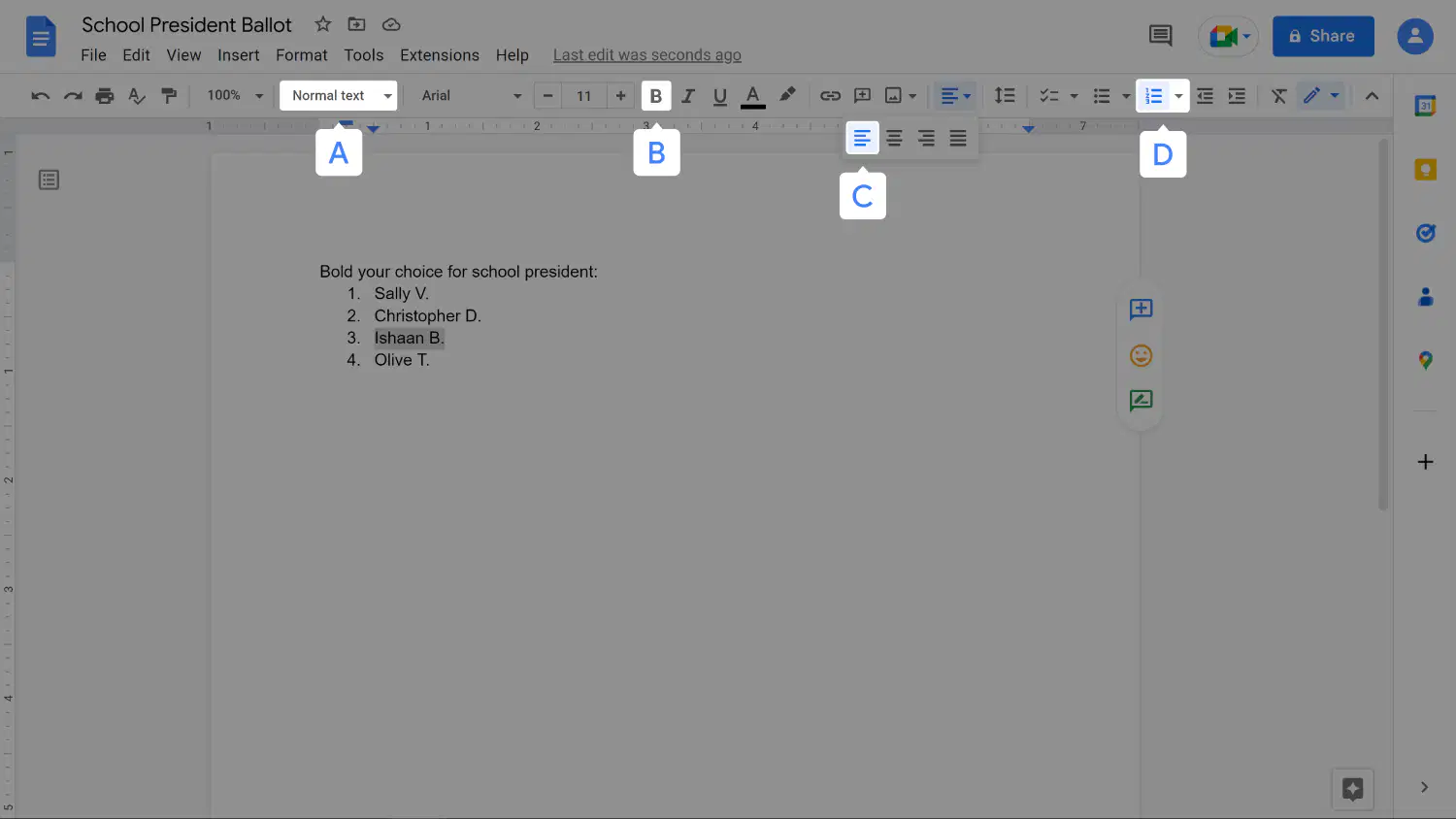Image resolution: width=1456 pixels, height=819 pixels.
Task: Star the School President Ballot document
Action: pos(323,24)
